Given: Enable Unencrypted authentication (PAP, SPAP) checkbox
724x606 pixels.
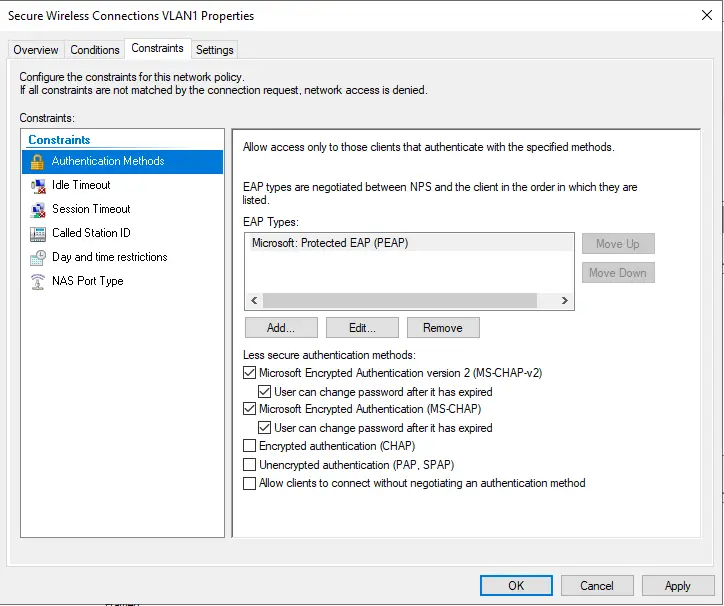Looking at the screenshot, I should point(249,464).
